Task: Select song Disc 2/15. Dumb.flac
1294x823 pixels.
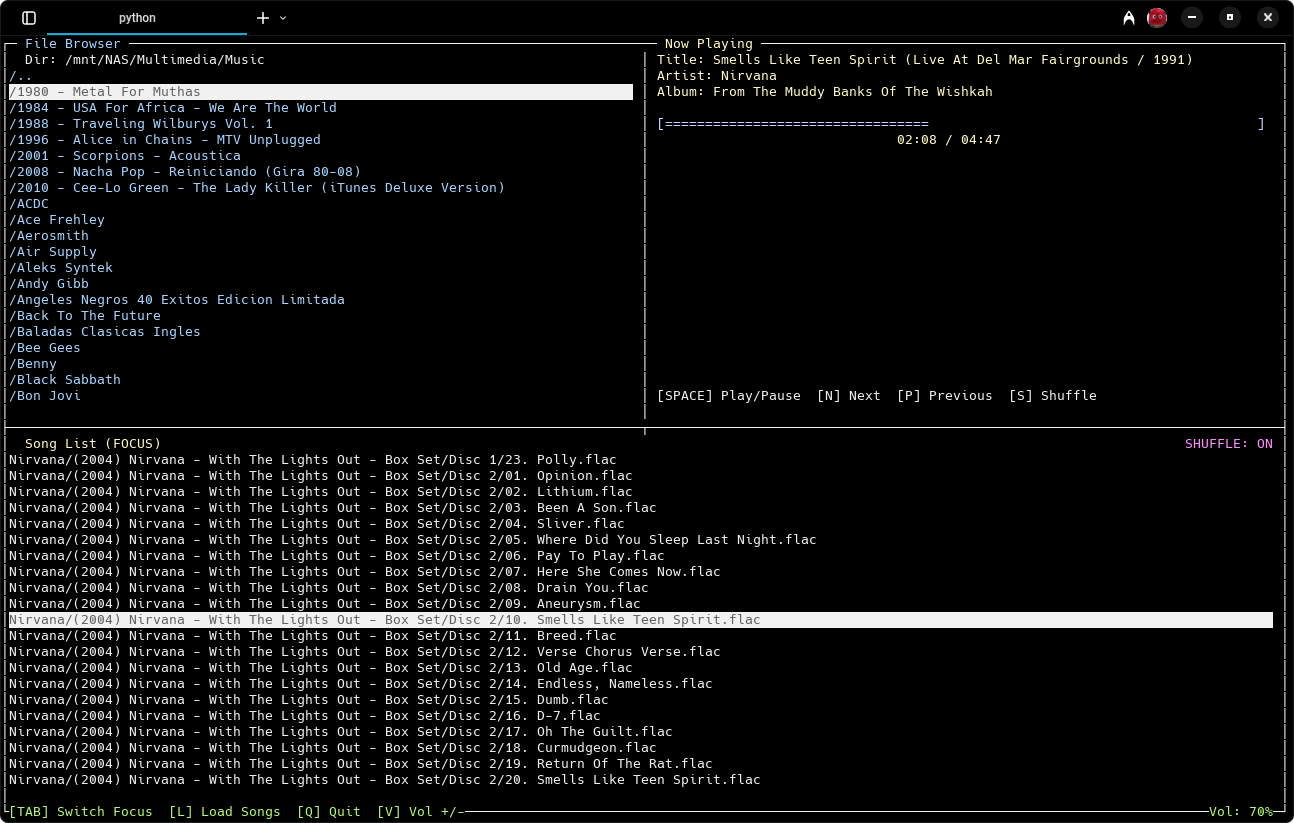Action: (309, 700)
